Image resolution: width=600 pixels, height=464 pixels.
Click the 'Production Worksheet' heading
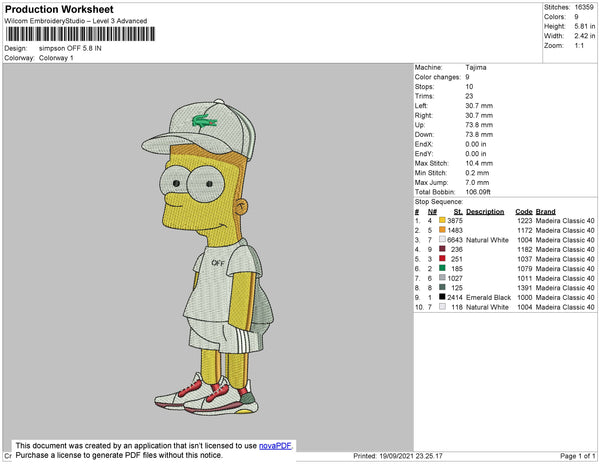click(59, 10)
